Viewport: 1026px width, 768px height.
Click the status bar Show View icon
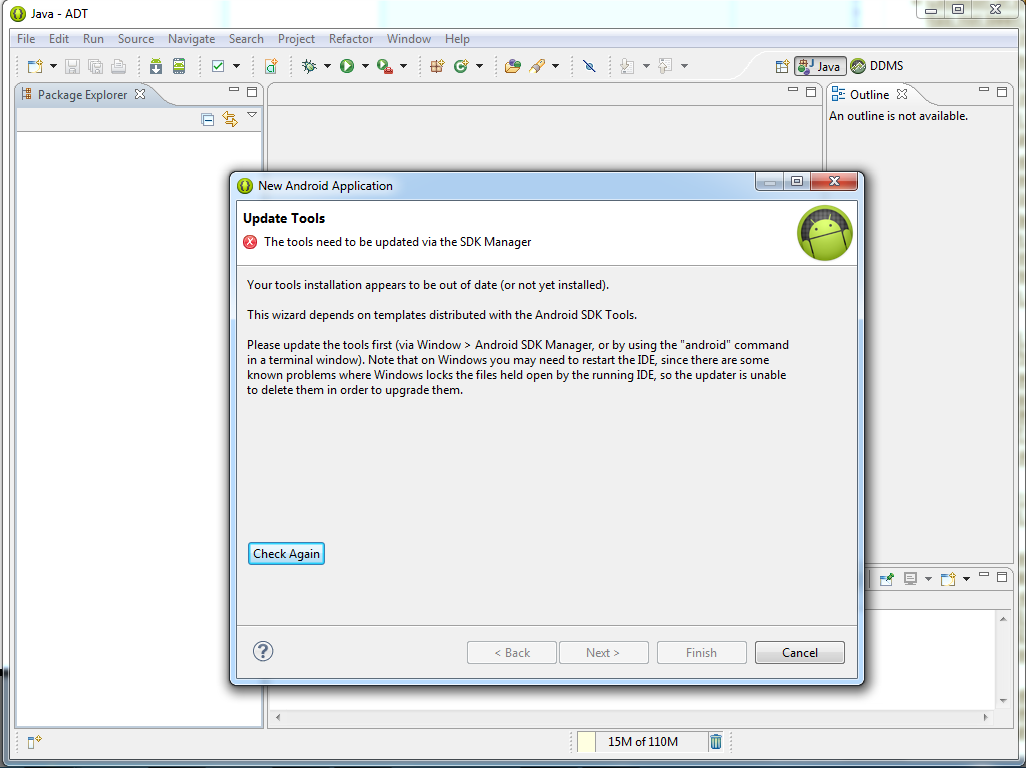coord(34,741)
